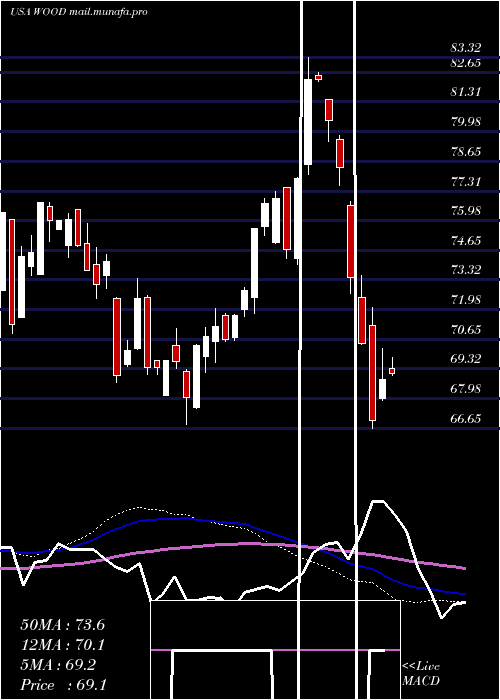Select the 75.98 price label
The height and width of the screenshot is (700, 500).
[466, 211]
